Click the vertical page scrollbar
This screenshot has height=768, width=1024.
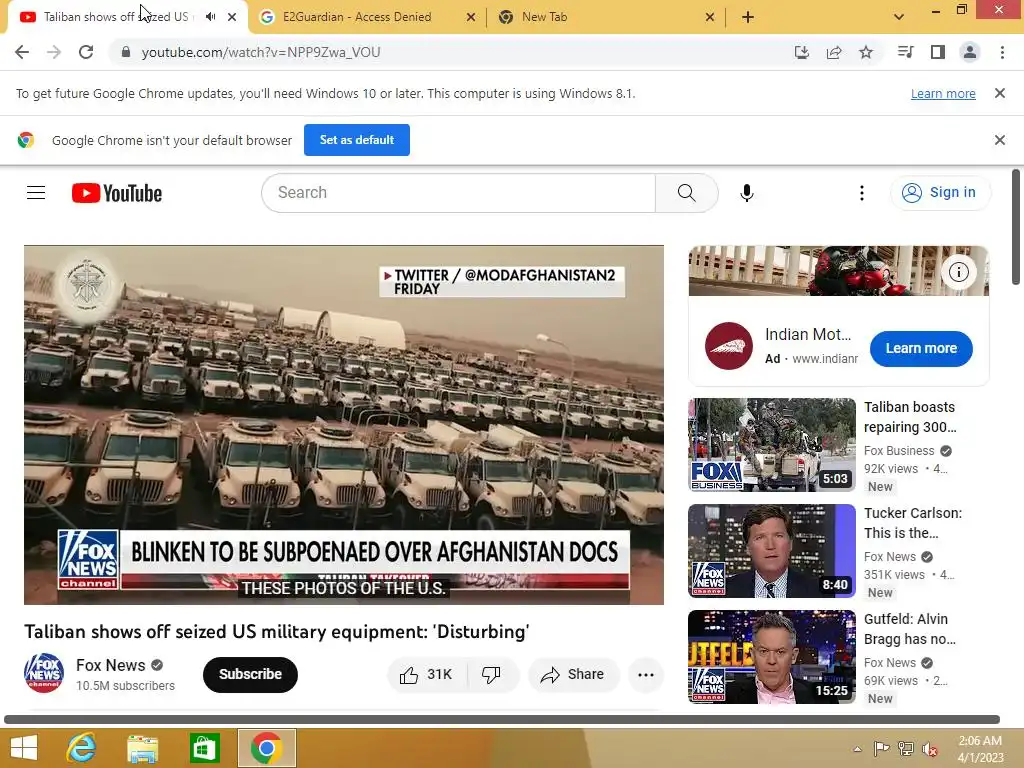pos(1016,227)
